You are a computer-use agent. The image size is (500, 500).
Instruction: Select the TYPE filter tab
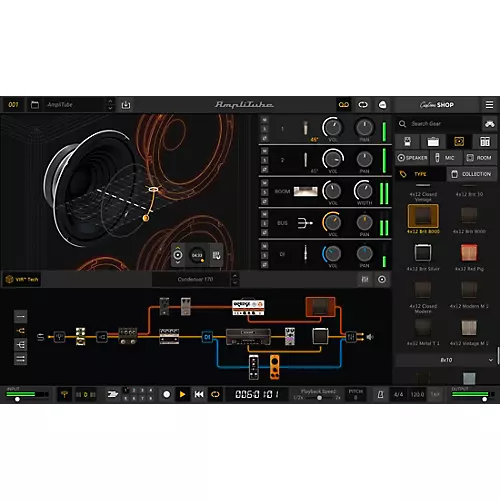coord(421,174)
